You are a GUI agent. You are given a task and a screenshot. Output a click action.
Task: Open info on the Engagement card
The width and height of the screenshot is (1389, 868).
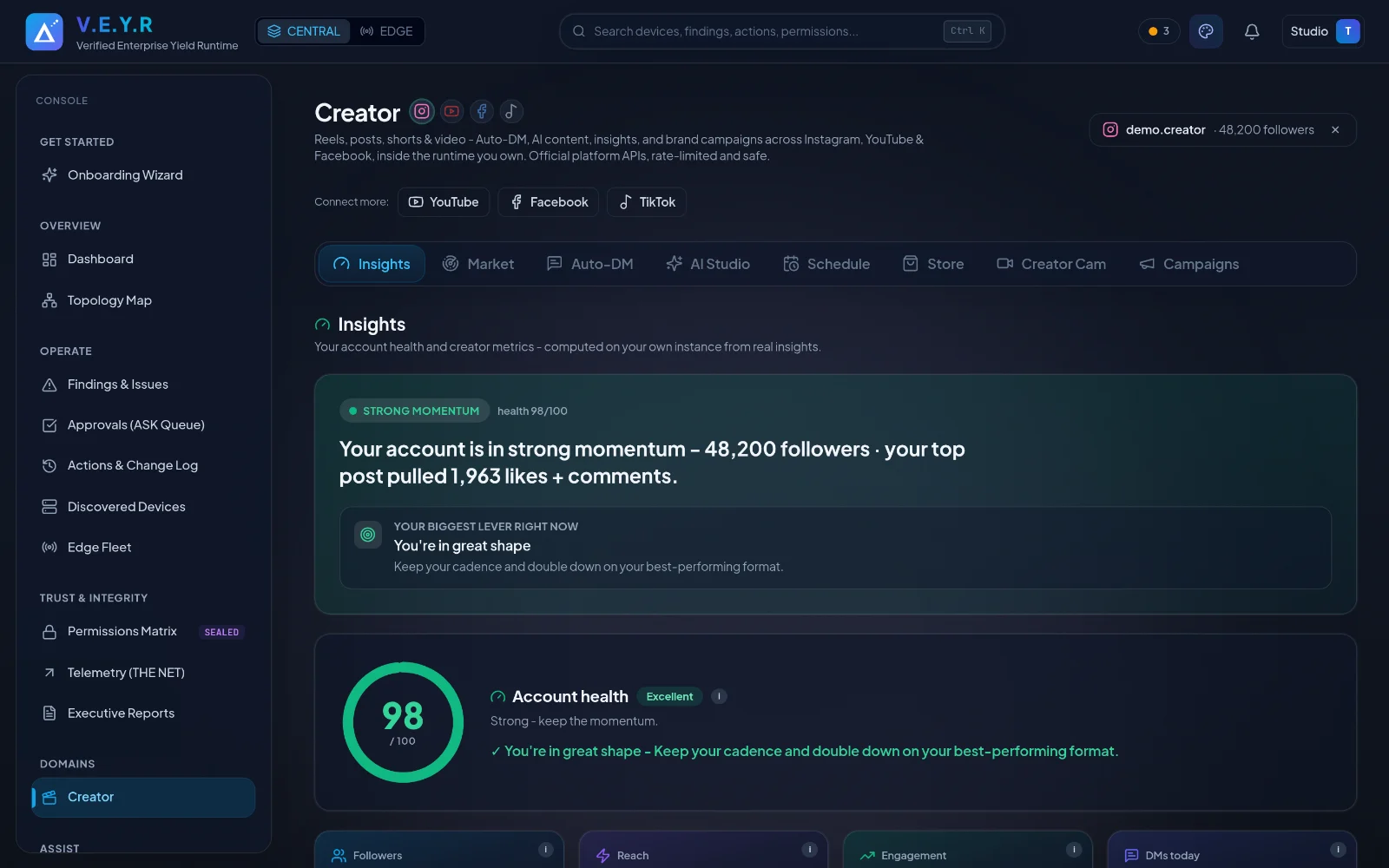tap(1074, 850)
